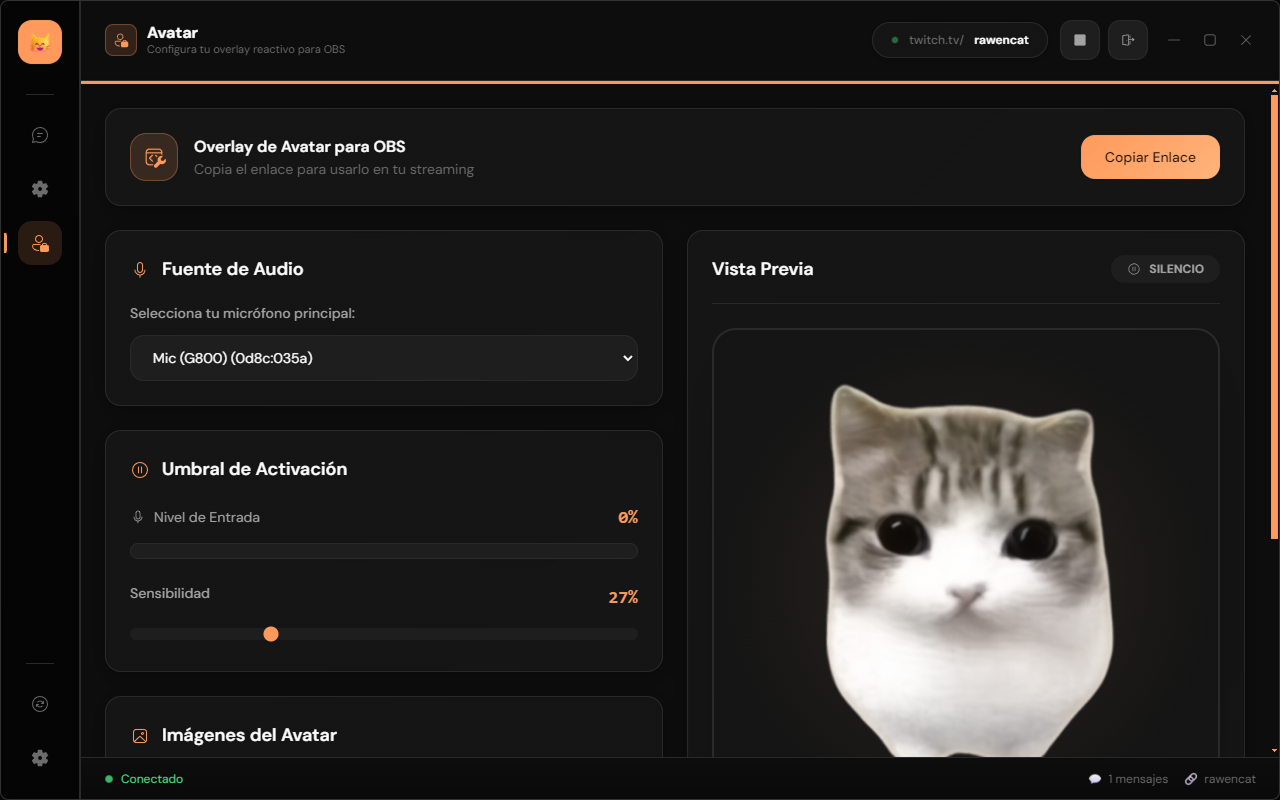This screenshot has height=800, width=1280.
Task: Click the "Imágenes del Avatar" heading
Action: (249, 735)
